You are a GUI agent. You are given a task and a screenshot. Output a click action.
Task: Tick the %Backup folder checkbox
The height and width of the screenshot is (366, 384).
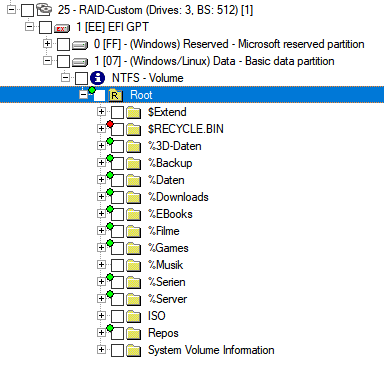click(117, 163)
